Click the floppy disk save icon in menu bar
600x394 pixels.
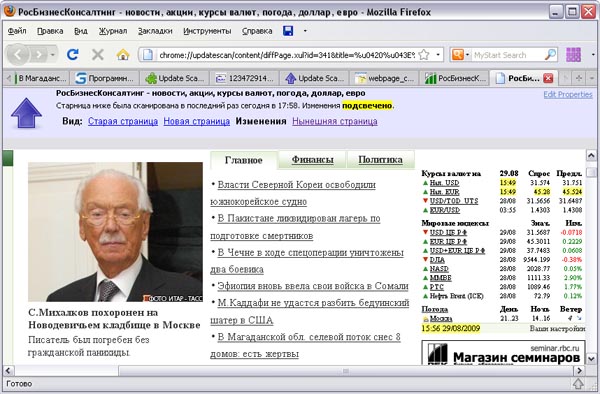pyautogui.click(x=288, y=31)
